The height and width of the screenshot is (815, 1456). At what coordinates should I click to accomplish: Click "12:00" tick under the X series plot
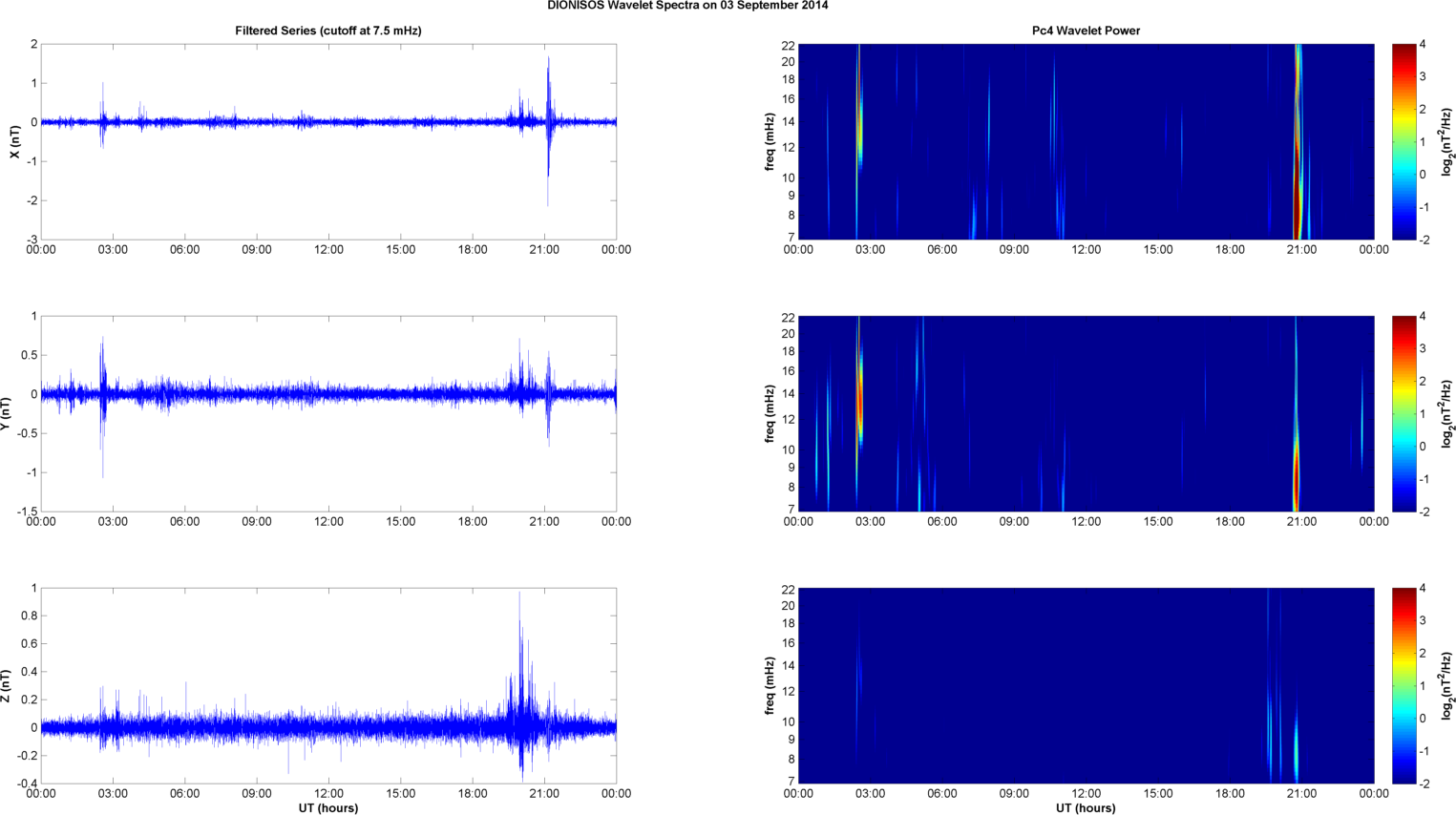[x=328, y=250]
